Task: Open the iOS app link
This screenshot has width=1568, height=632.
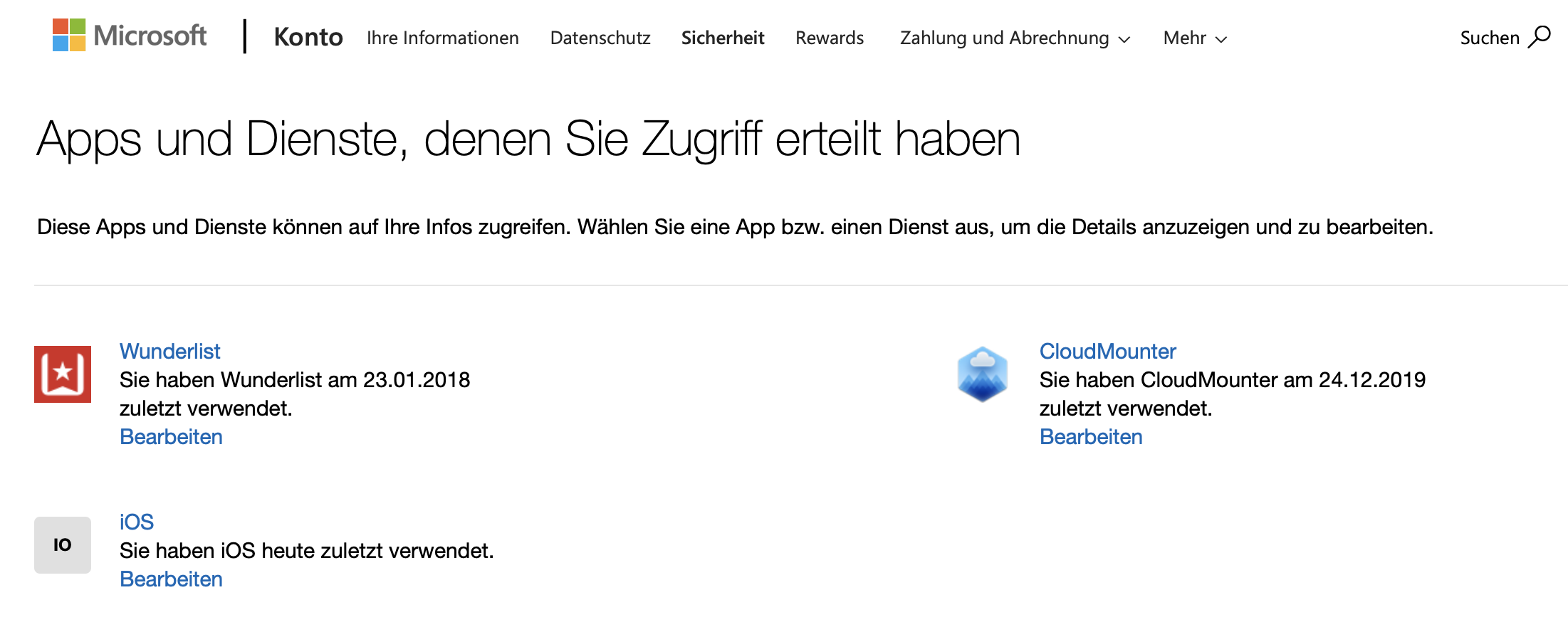Action: coord(137,522)
